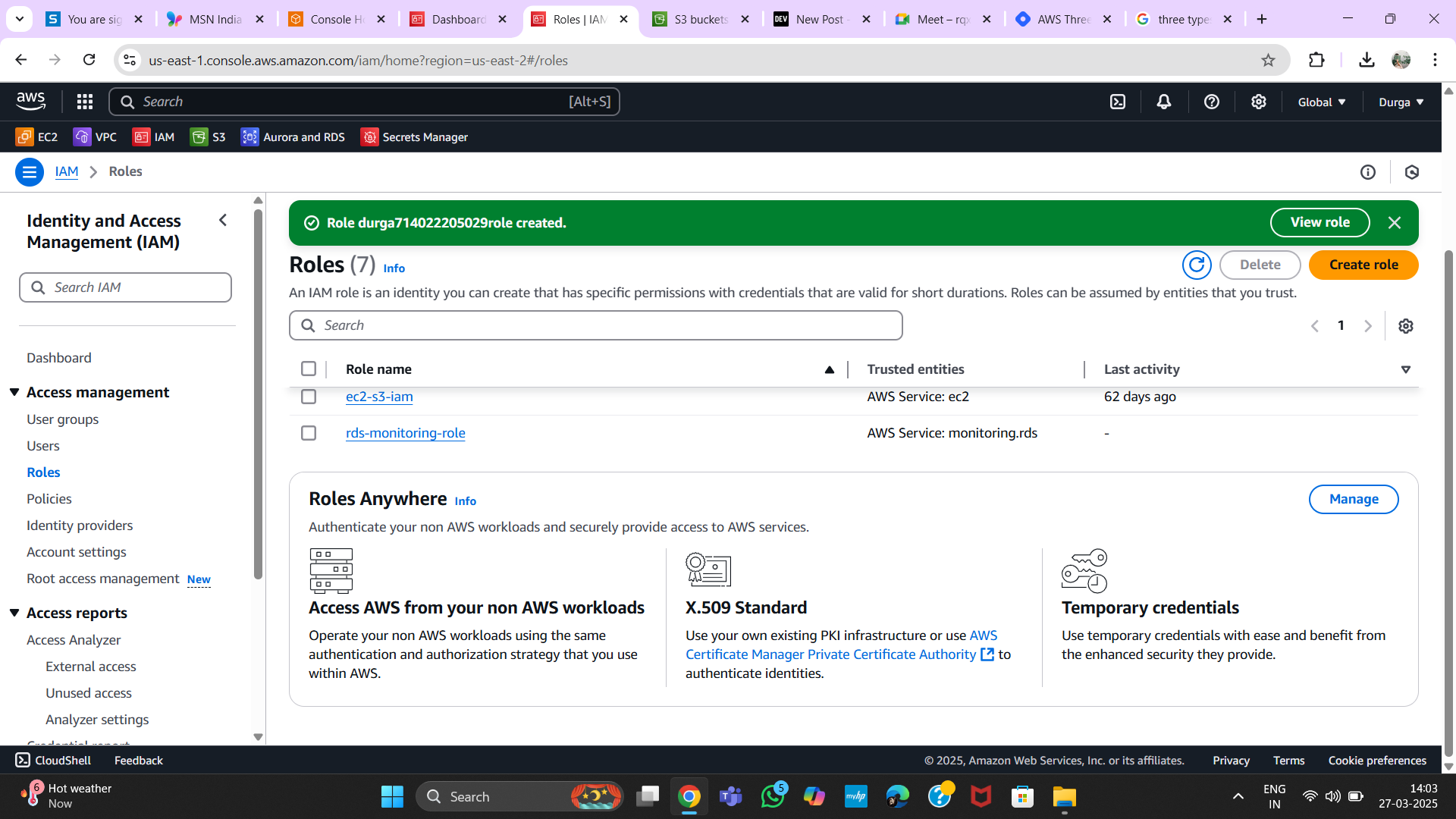Screen dimensions: 1456x819
Task: Switch to the Console Home browser tab
Action: (337, 19)
